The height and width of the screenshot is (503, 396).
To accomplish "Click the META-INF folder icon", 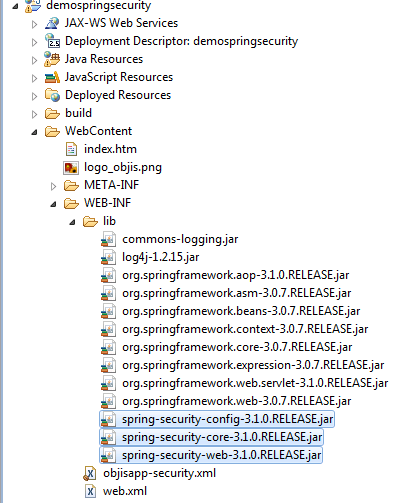I will [71, 186].
